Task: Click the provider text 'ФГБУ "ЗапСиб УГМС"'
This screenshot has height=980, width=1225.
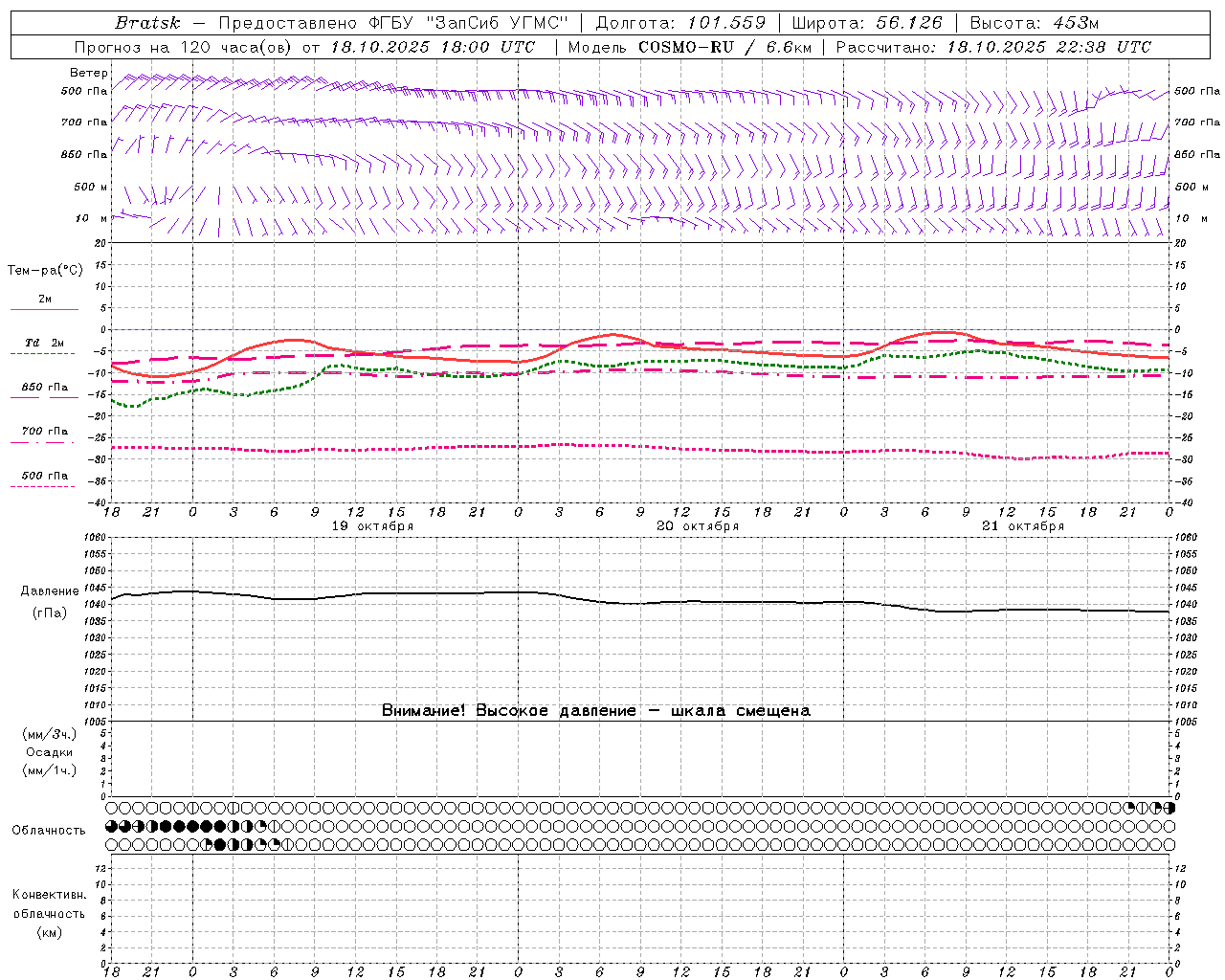Action: tap(468, 23)
